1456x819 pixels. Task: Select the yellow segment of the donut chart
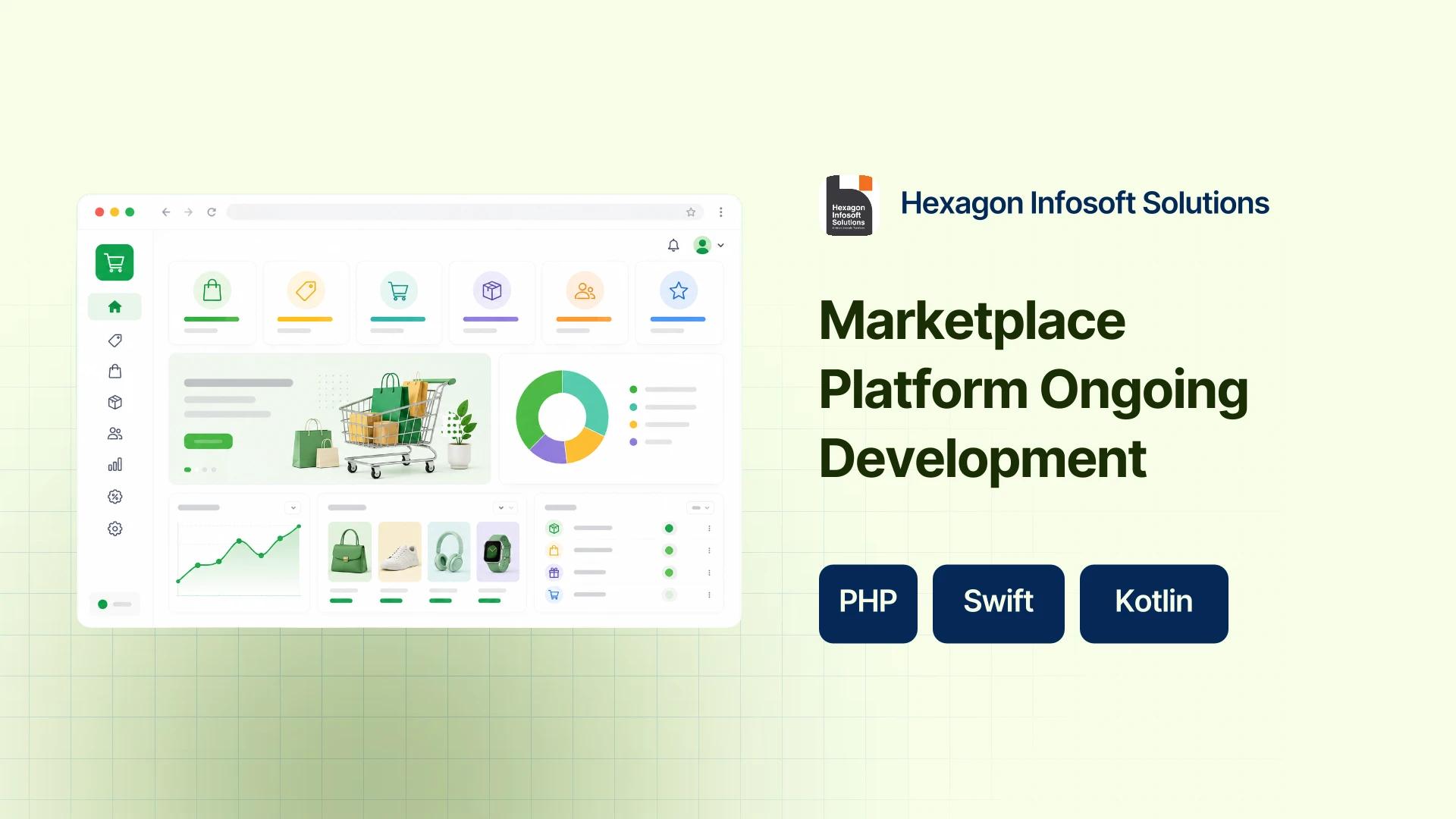coord(585,447)
